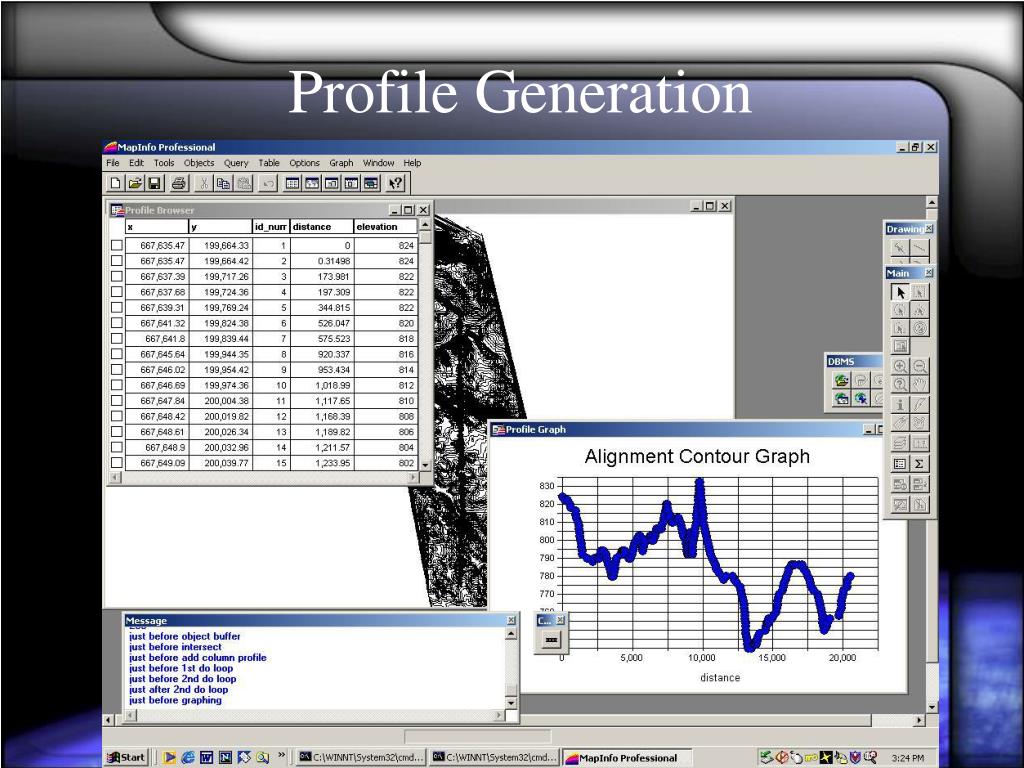Tick the checkbox for row id 5
The width and height of the screenshot is (1024, 768).
click(x=116, y=308)
